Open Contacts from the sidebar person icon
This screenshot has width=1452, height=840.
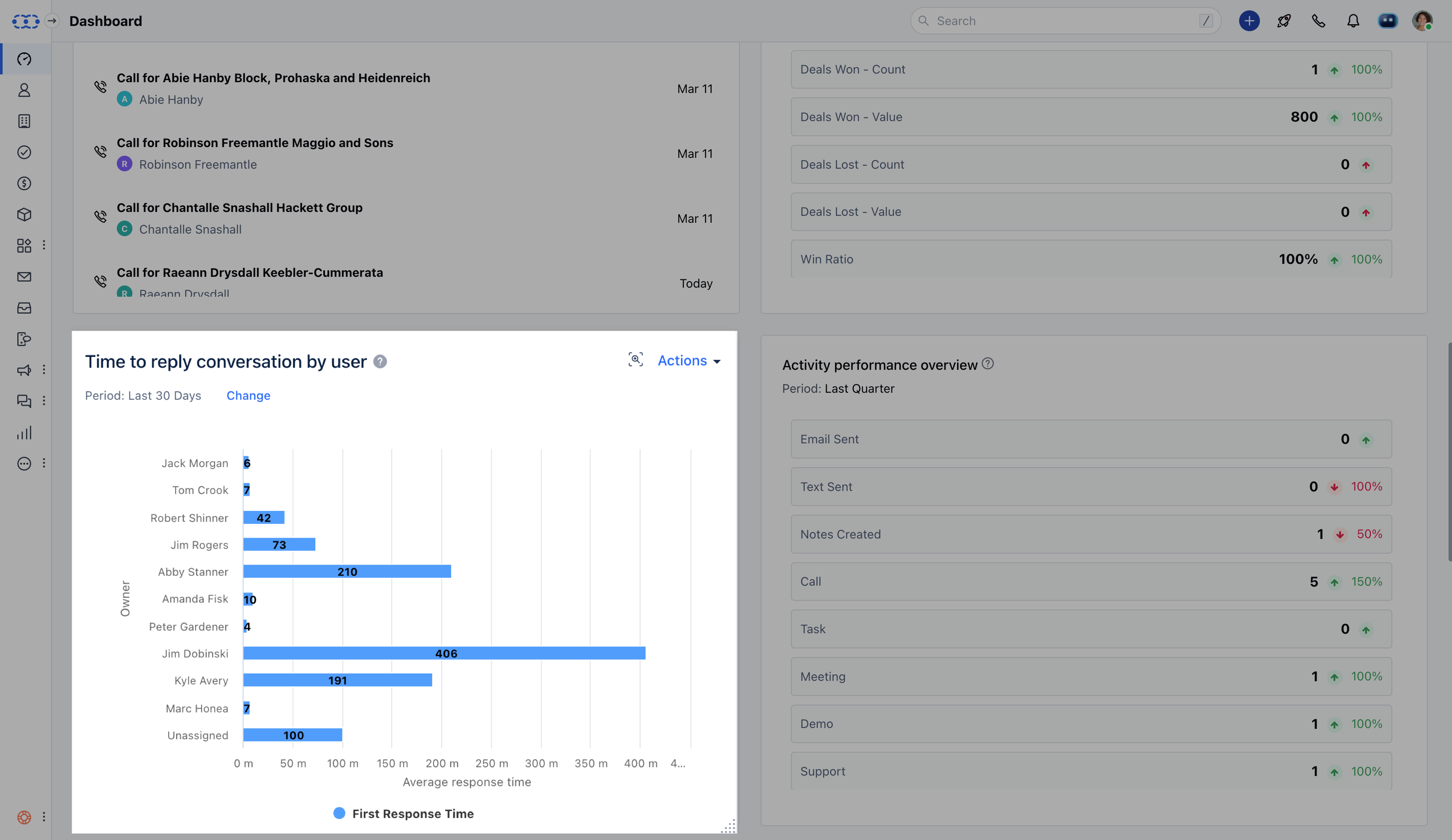click(x=24, y=90)
